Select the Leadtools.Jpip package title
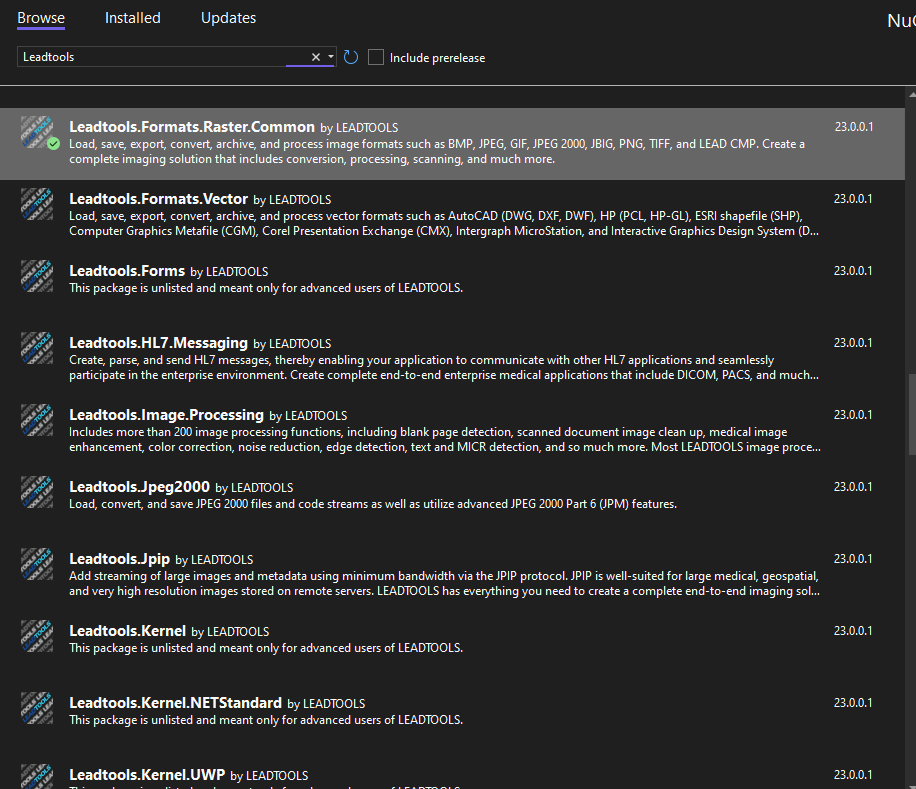This screenshot has width=916, height=789. [119, 559]
